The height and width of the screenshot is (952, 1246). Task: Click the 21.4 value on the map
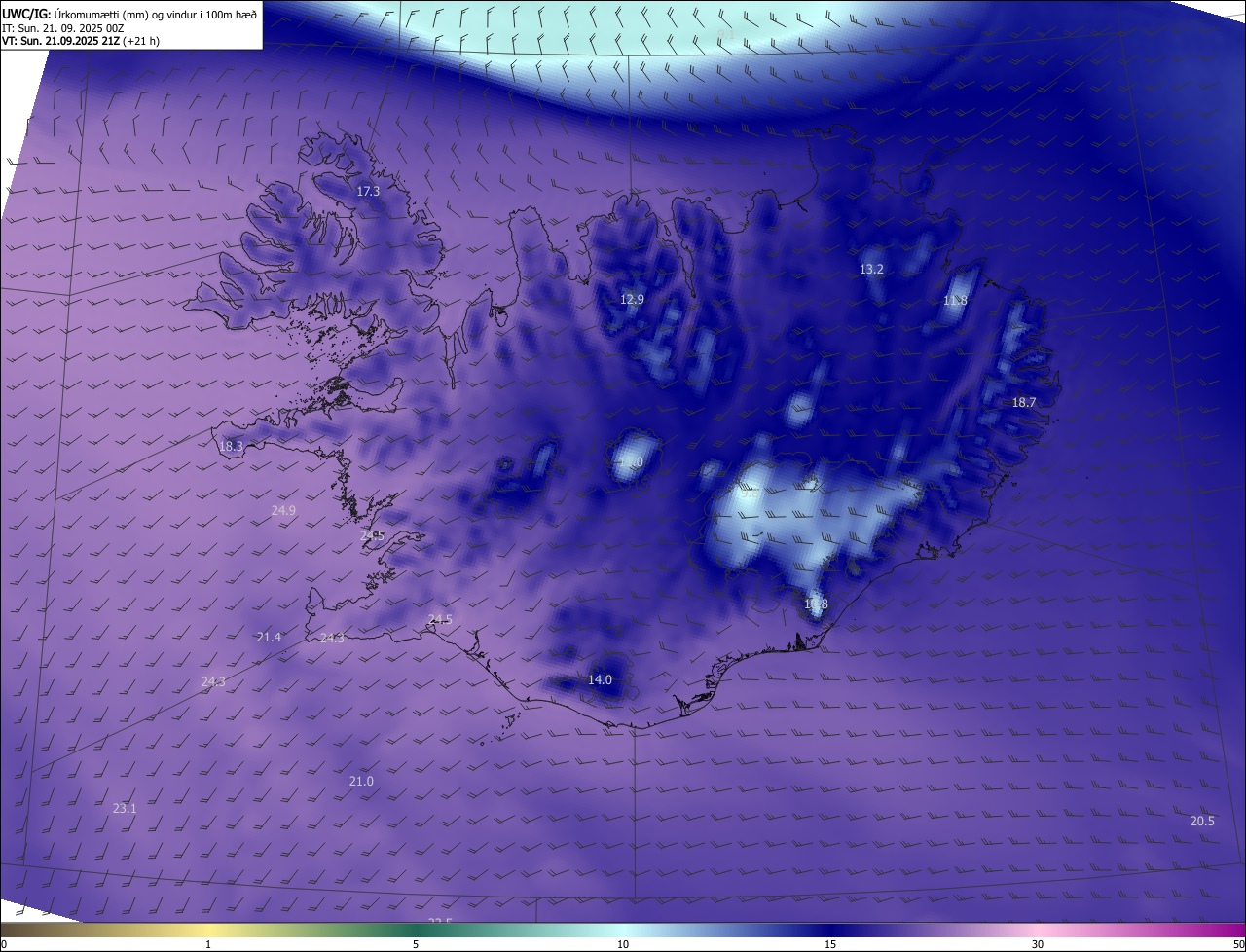[269, 637]
